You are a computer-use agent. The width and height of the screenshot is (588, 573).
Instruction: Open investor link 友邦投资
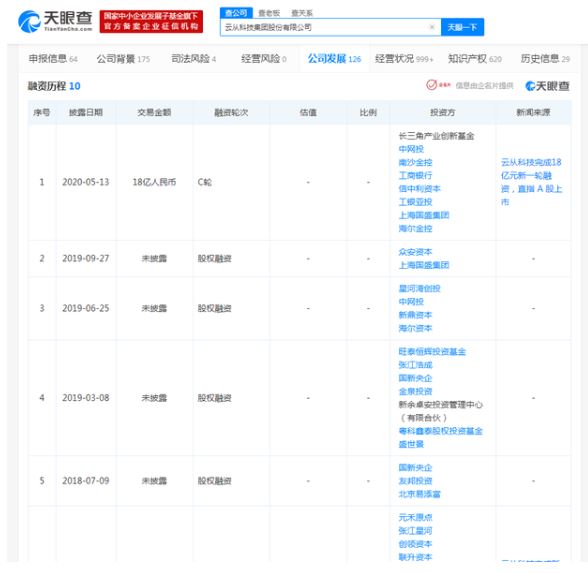click(415, 481)
